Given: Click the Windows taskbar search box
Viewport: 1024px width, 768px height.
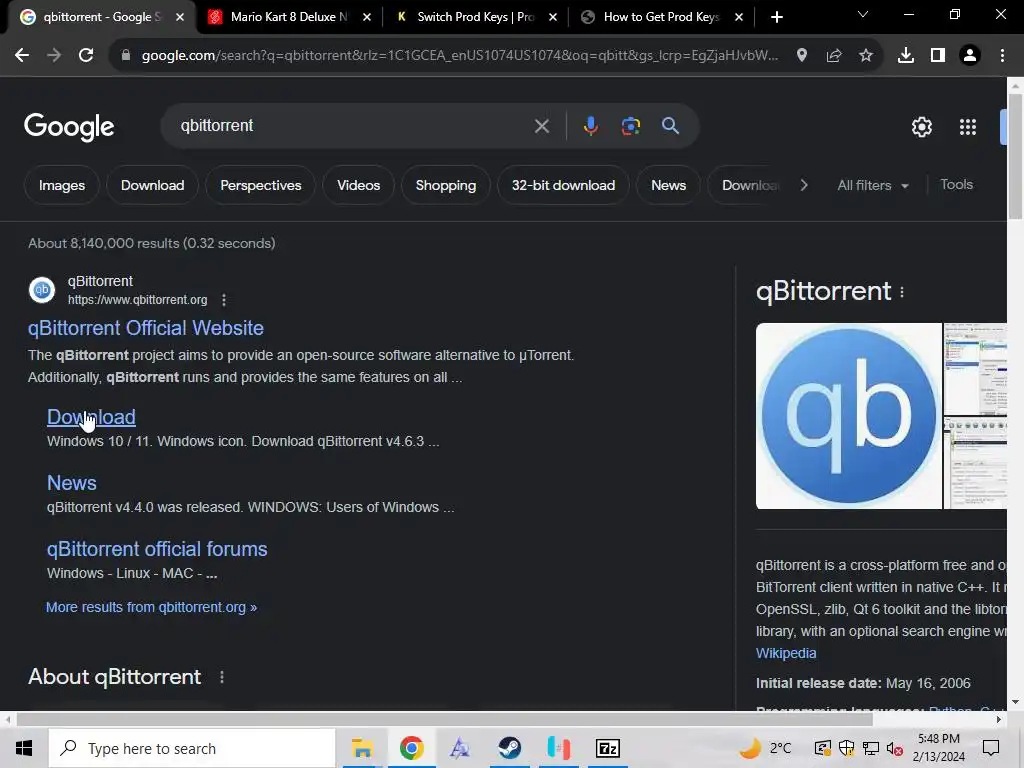Looking at the screenshot, I should point(192,748).
